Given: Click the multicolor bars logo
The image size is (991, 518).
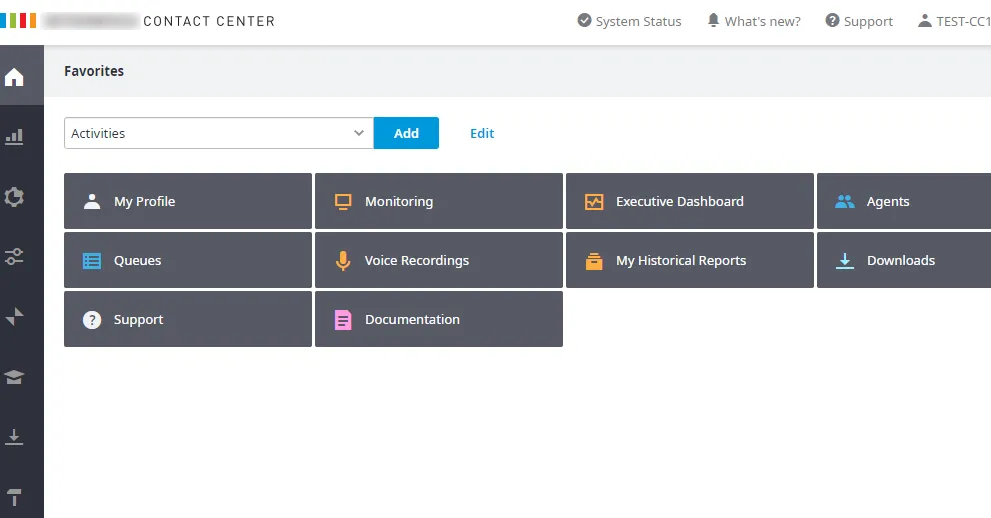Looking at the screenshot, I should pos(18,20).
